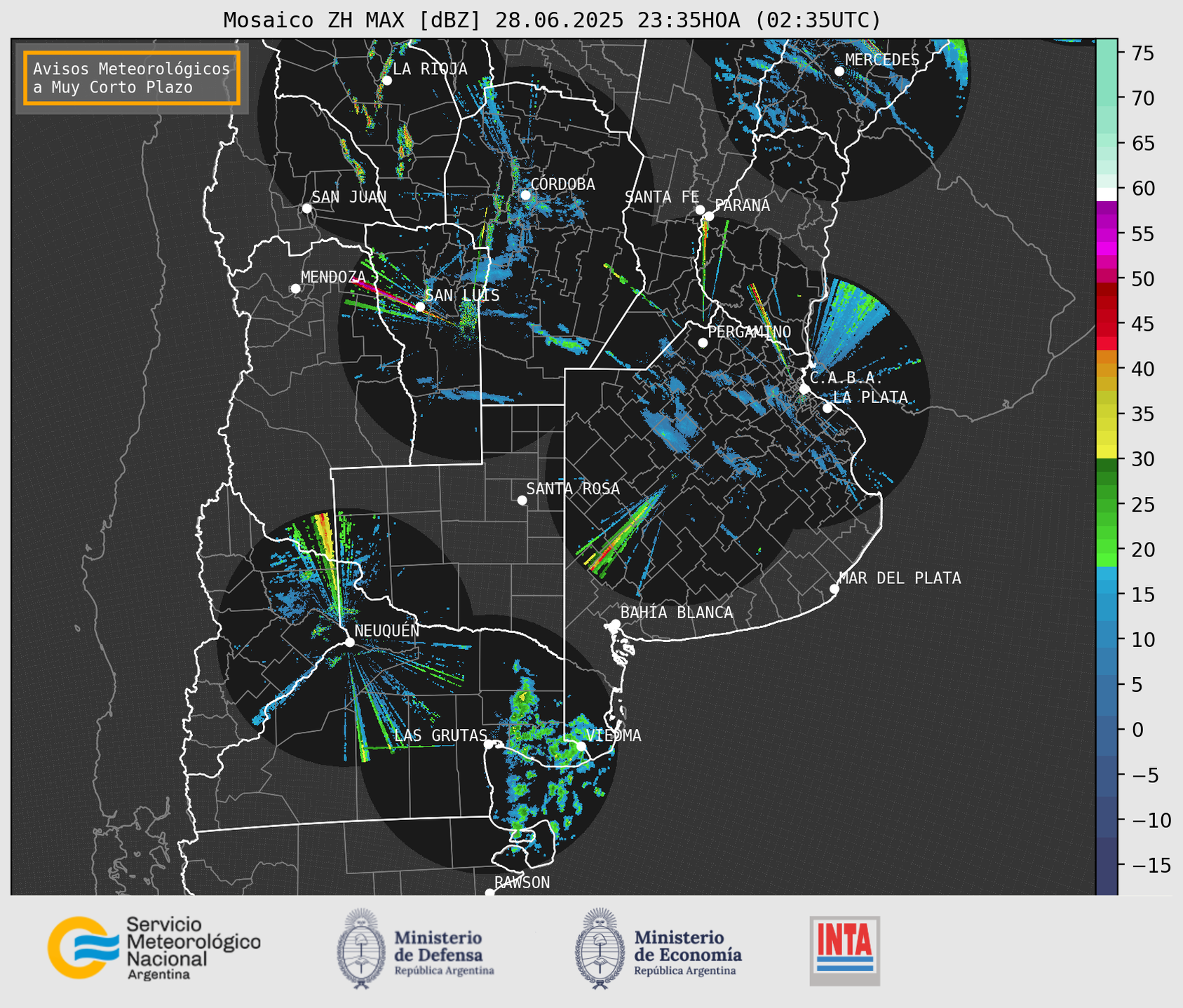1183x1008 pixels.
Task: Select the PARANÁ city marker
Action: click(x=709, y=216)
